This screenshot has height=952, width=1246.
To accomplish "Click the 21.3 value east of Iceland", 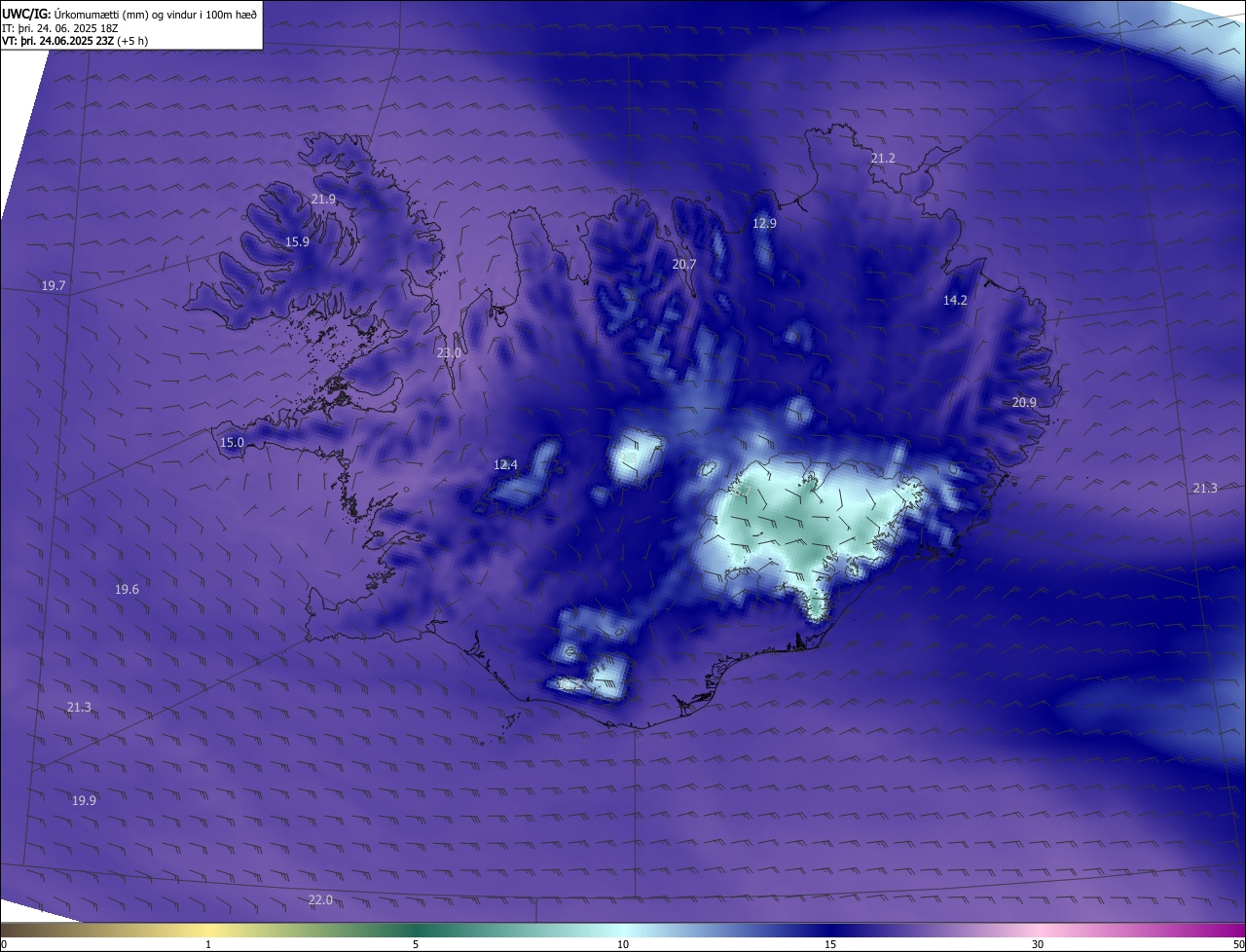I will (1204, 488).
